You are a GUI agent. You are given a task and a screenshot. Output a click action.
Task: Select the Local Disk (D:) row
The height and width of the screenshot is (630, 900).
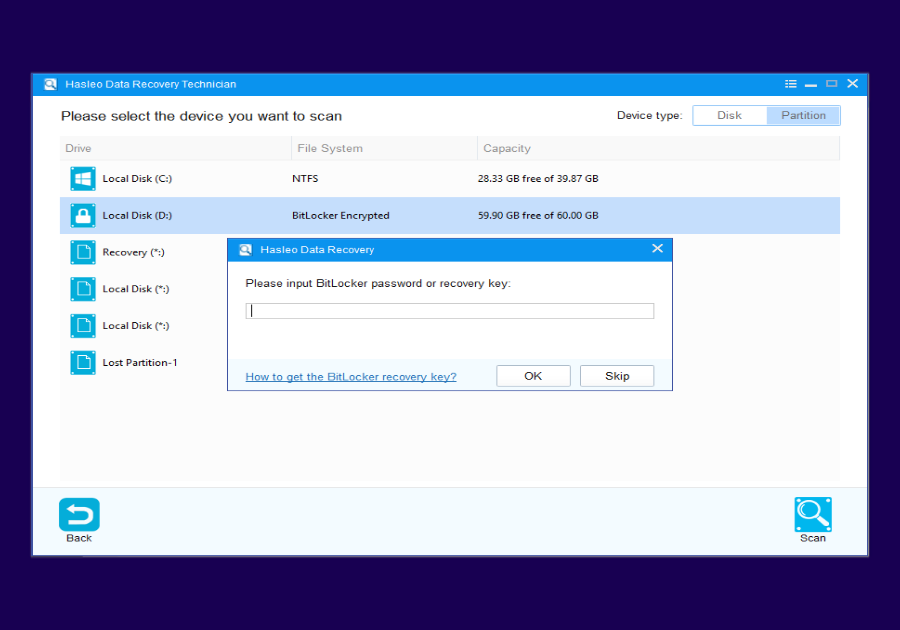coord(150,215)
